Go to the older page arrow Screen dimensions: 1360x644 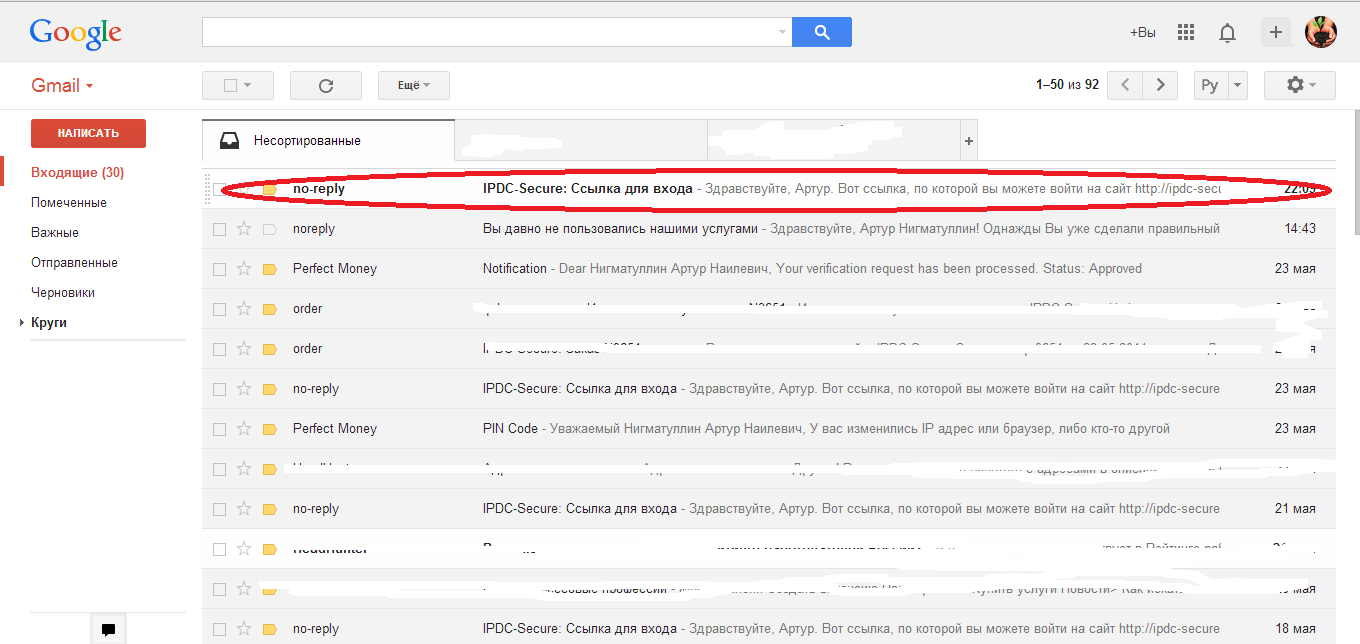pos(1160,85)
